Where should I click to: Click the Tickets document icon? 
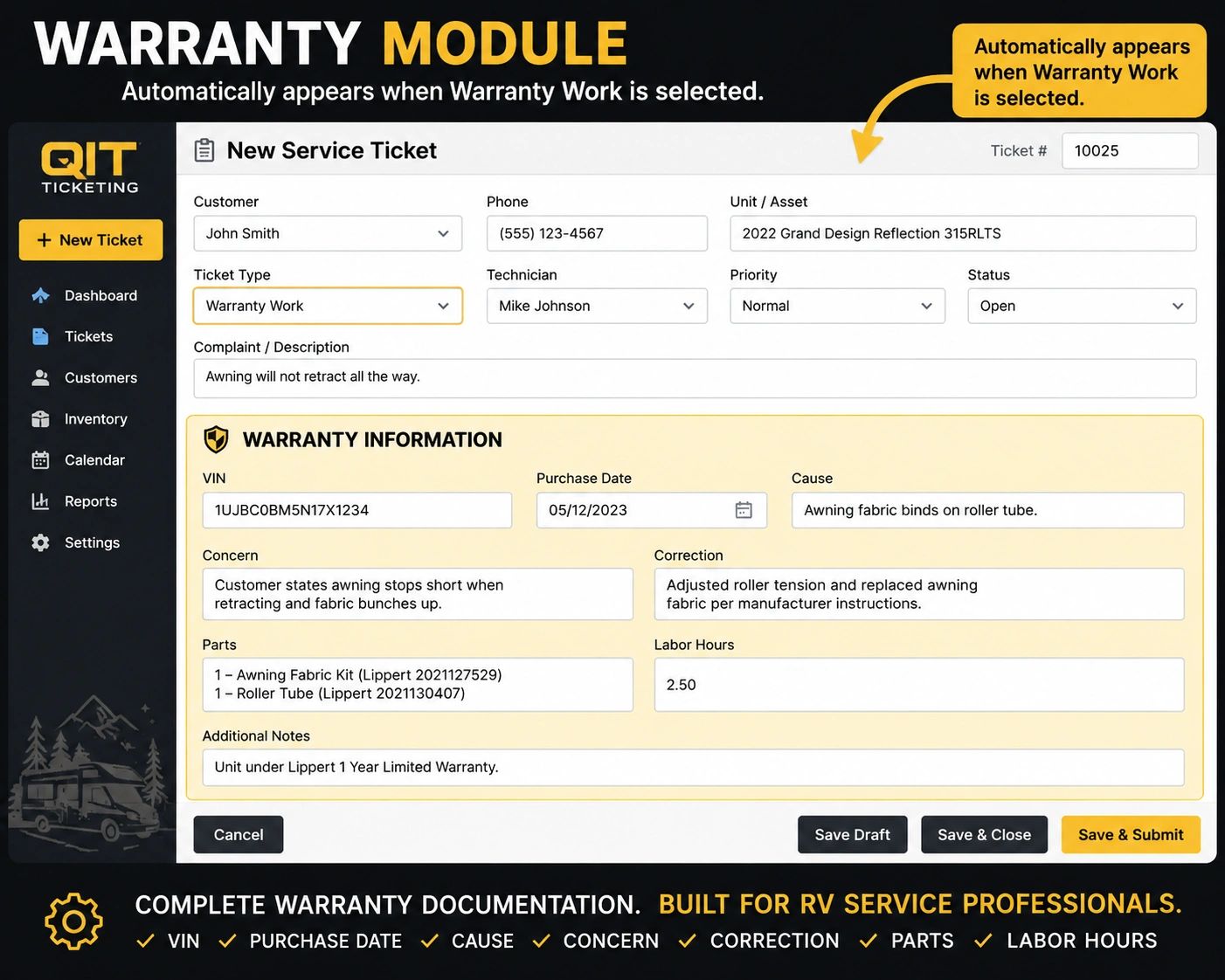point(40,336)
